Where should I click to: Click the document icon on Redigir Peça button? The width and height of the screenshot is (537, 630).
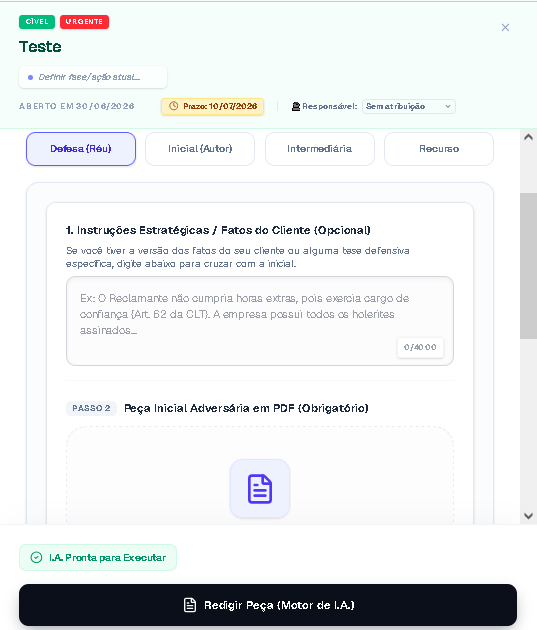coord(190,605)
